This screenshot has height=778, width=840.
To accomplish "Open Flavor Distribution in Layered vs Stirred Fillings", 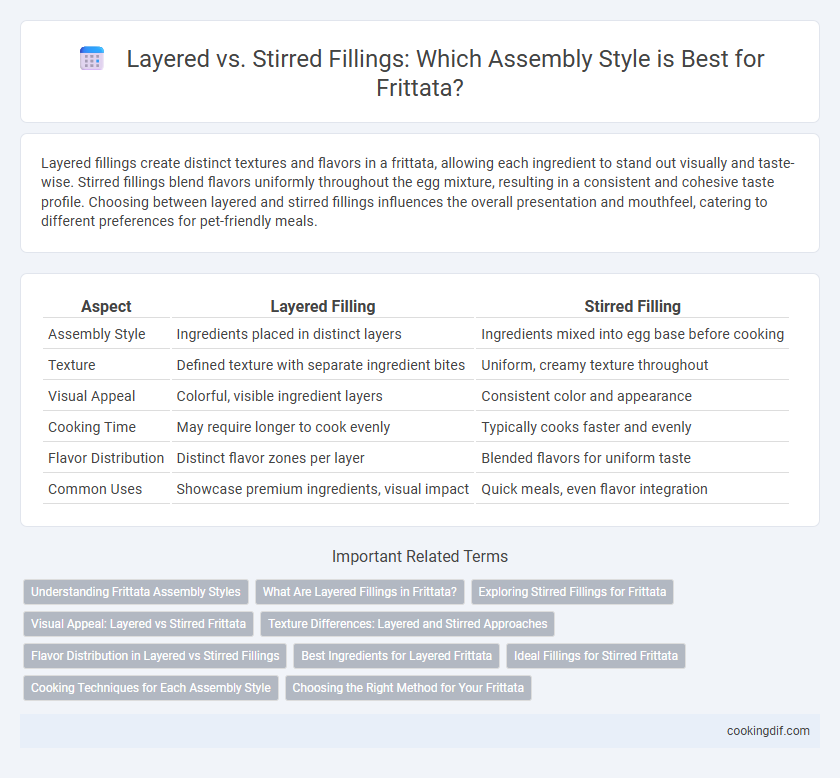I will click(155, 656).
